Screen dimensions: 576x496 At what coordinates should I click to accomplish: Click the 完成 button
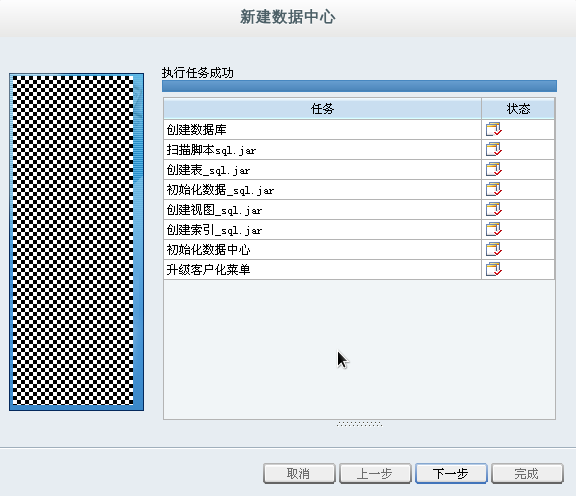pos(527,474)
